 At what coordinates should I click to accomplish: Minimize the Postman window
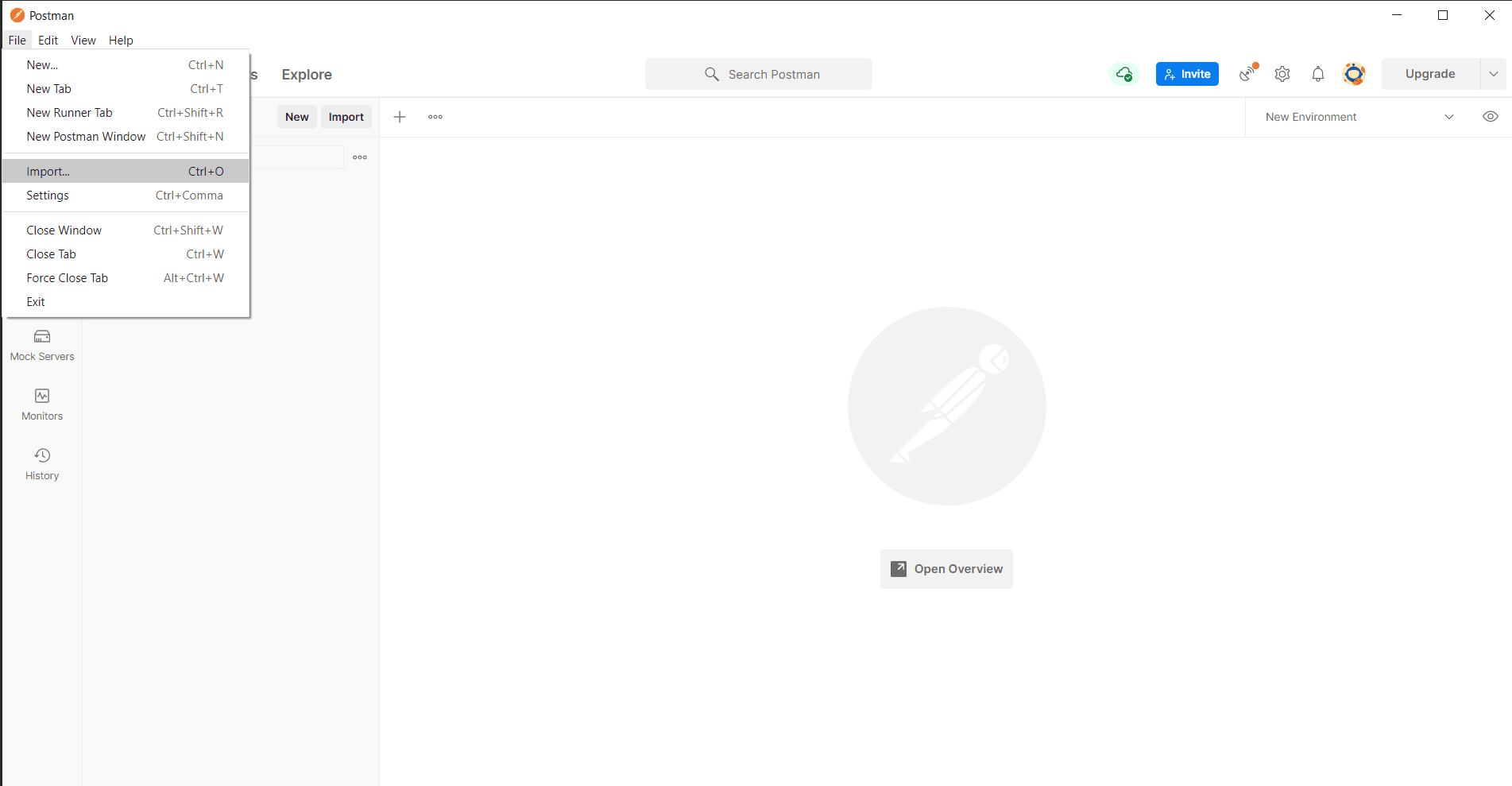[x=1398, y=15]
